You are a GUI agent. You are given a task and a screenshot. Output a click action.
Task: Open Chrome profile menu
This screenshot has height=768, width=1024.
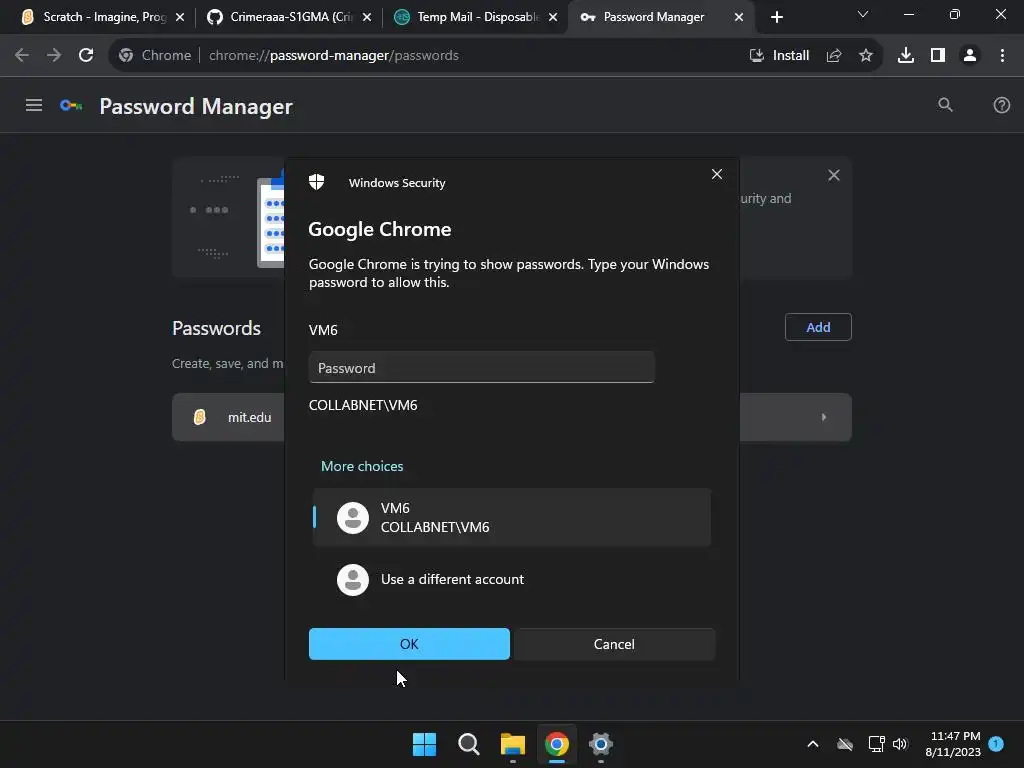coord(970,56)
